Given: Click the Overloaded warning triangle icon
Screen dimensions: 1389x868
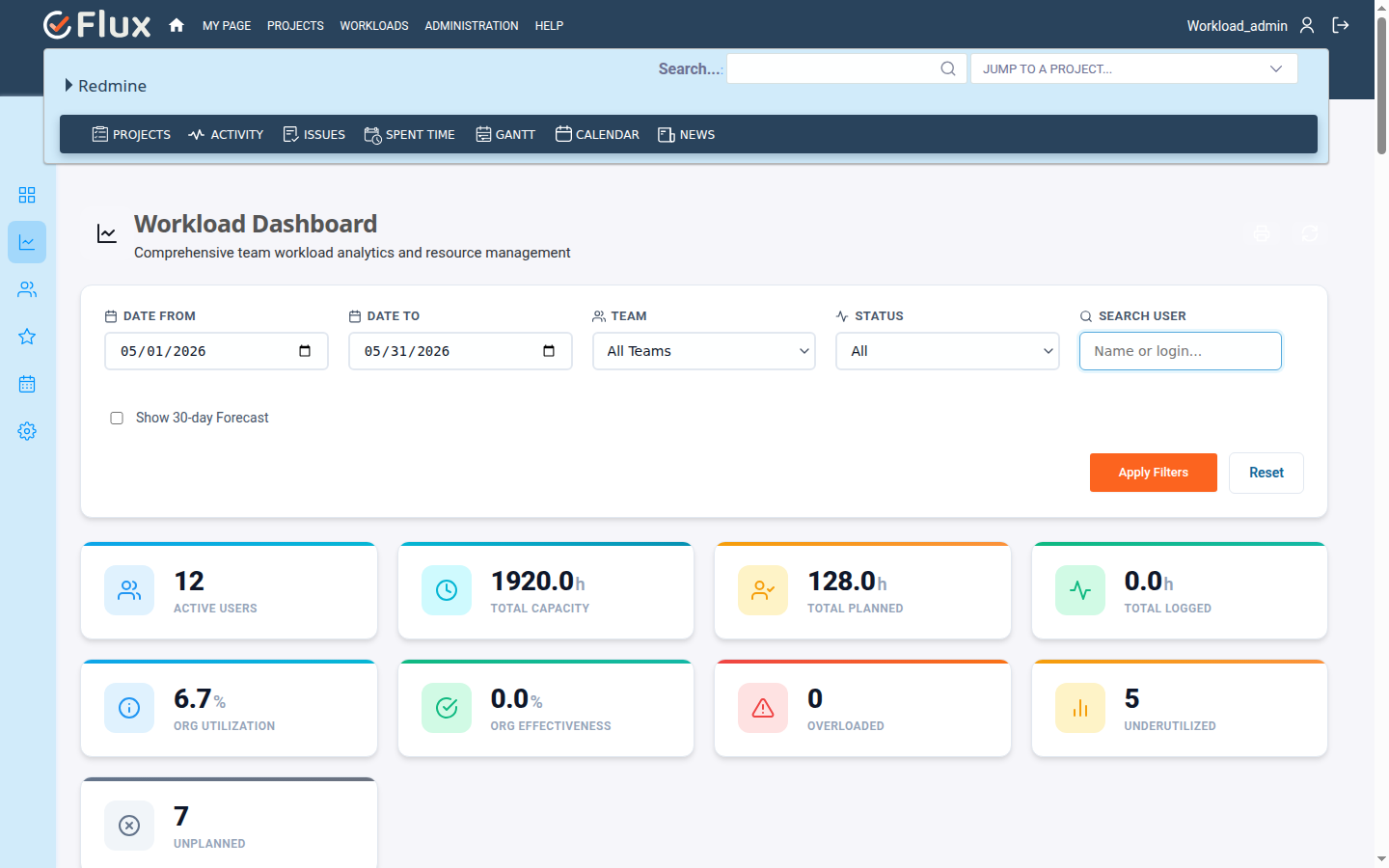Looking at the screenshot, I should [763, 708].
